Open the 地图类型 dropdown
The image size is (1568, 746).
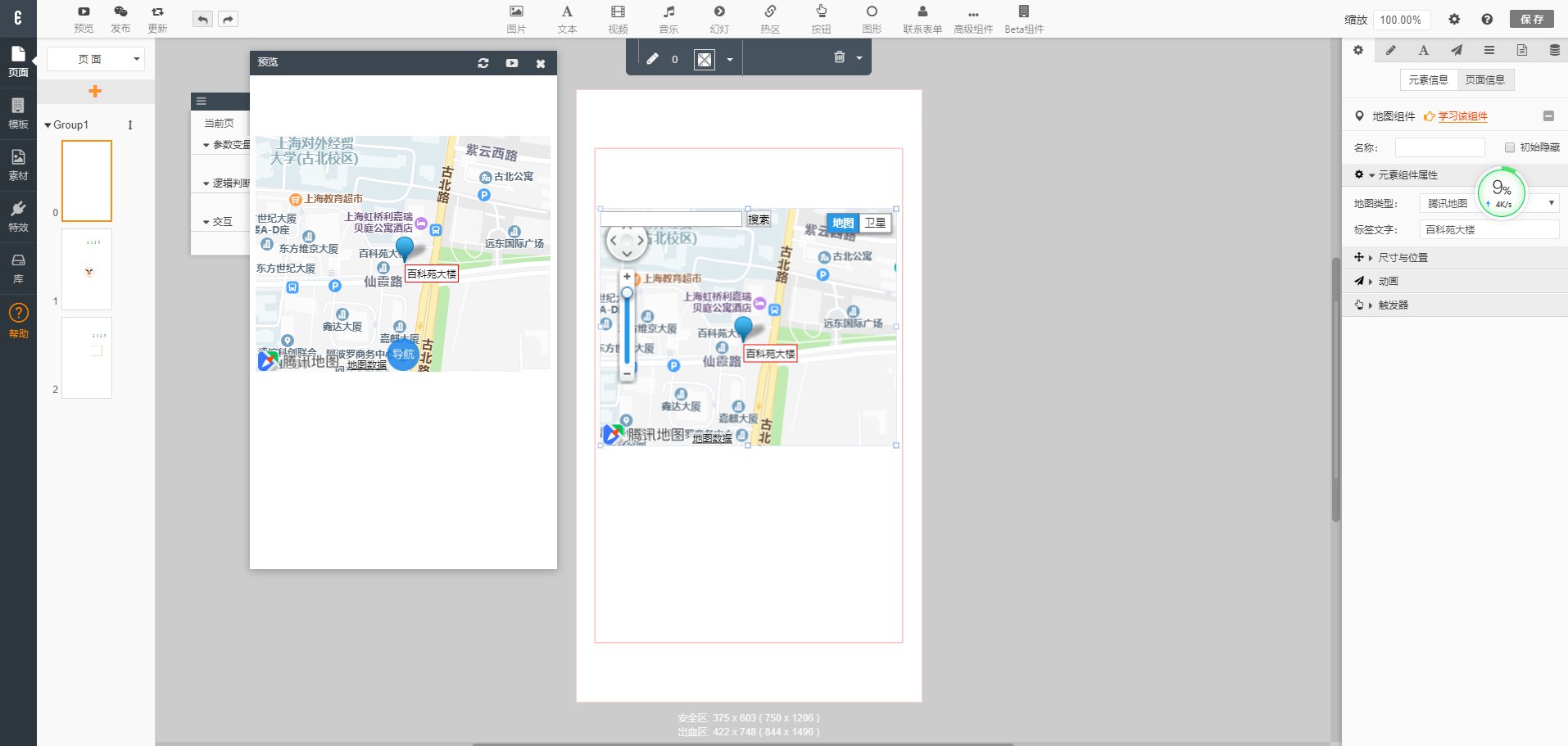coord(1489,203)
